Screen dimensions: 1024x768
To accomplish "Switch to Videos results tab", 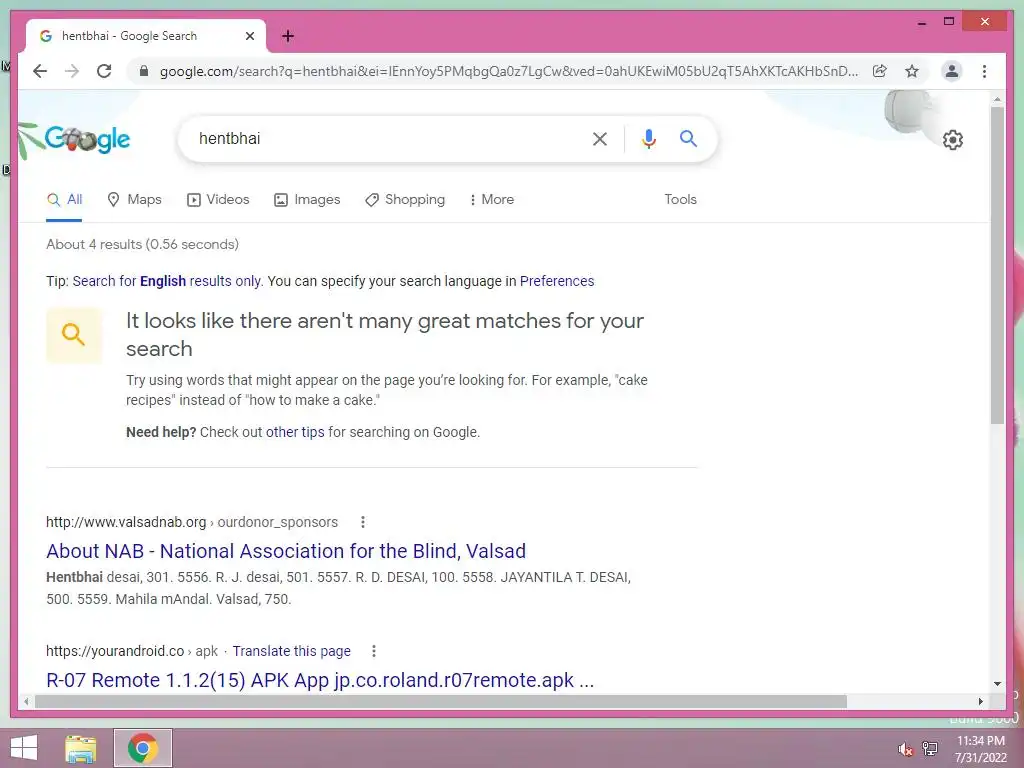I will click(218, 199).
